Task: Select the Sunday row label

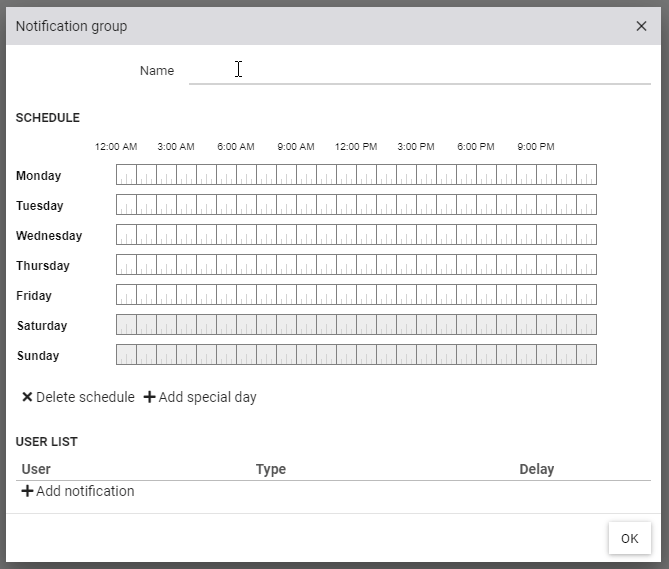Action: [x=38, y=356]
